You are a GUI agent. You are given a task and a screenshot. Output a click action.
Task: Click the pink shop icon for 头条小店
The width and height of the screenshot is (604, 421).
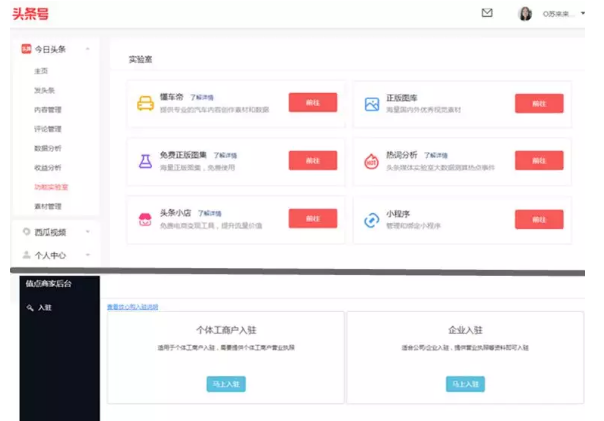coord(145,220)
